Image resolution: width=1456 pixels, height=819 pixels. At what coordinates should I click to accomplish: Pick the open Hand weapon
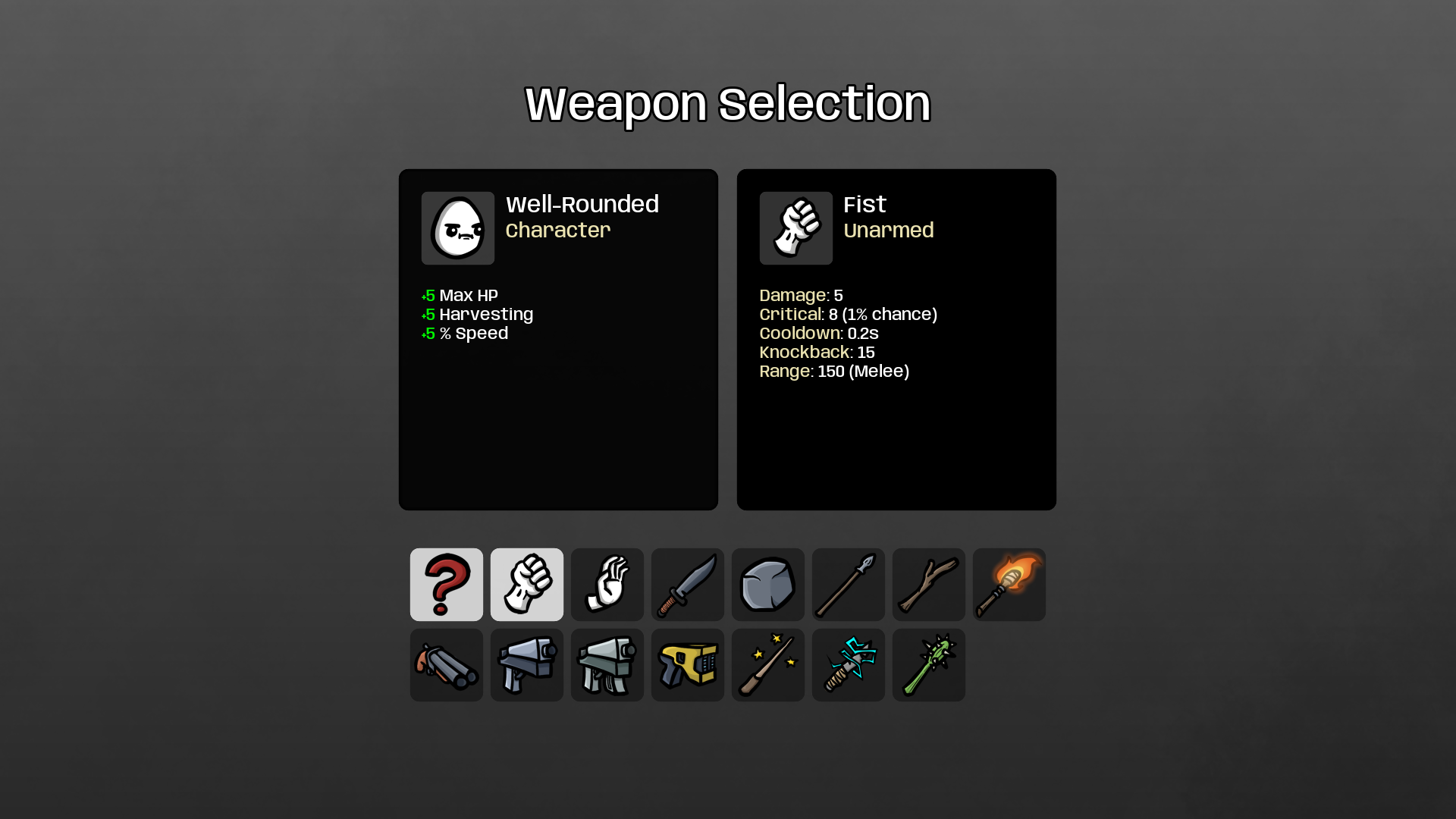click(607, 585)
